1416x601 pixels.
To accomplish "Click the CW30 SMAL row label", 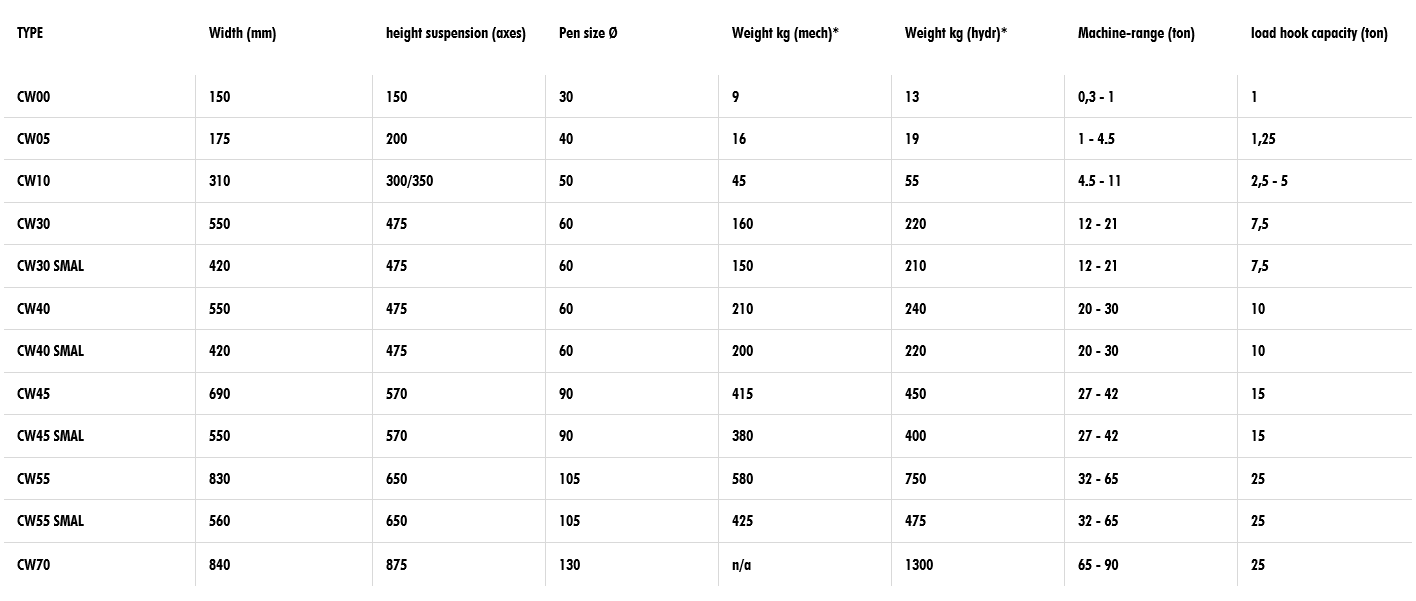I will 50,266.
